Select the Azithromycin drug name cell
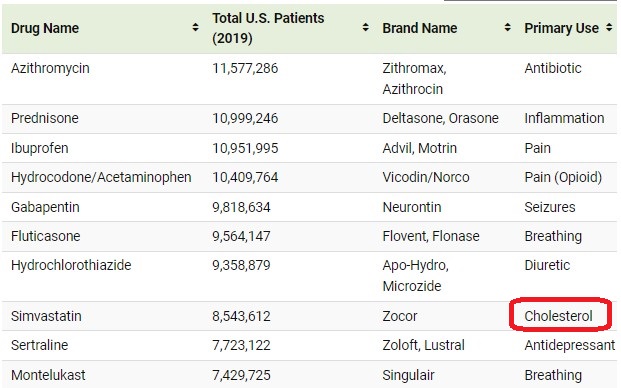The height and width of the screenshot is (388, 621). [50, 68]
